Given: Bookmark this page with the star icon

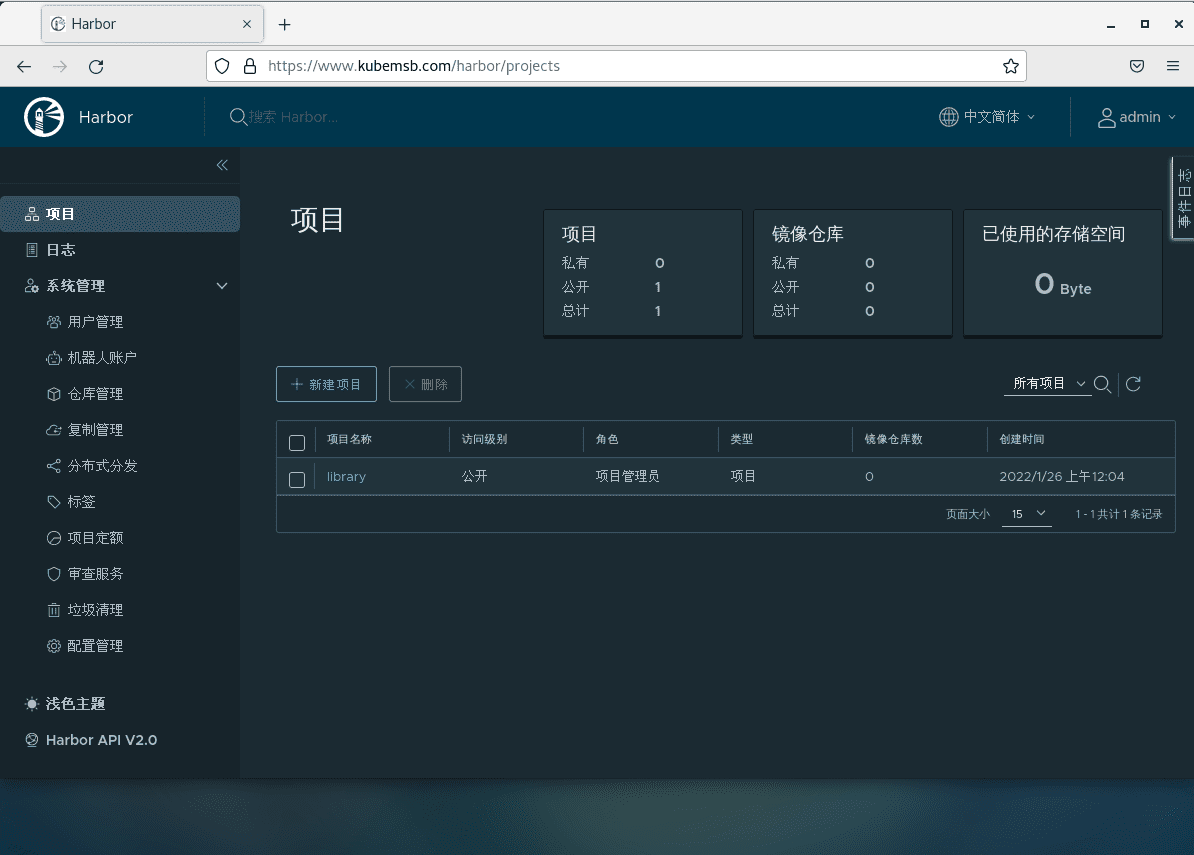Looking at the screenshot, I should pyautogui.click(x=1010, y=66).
